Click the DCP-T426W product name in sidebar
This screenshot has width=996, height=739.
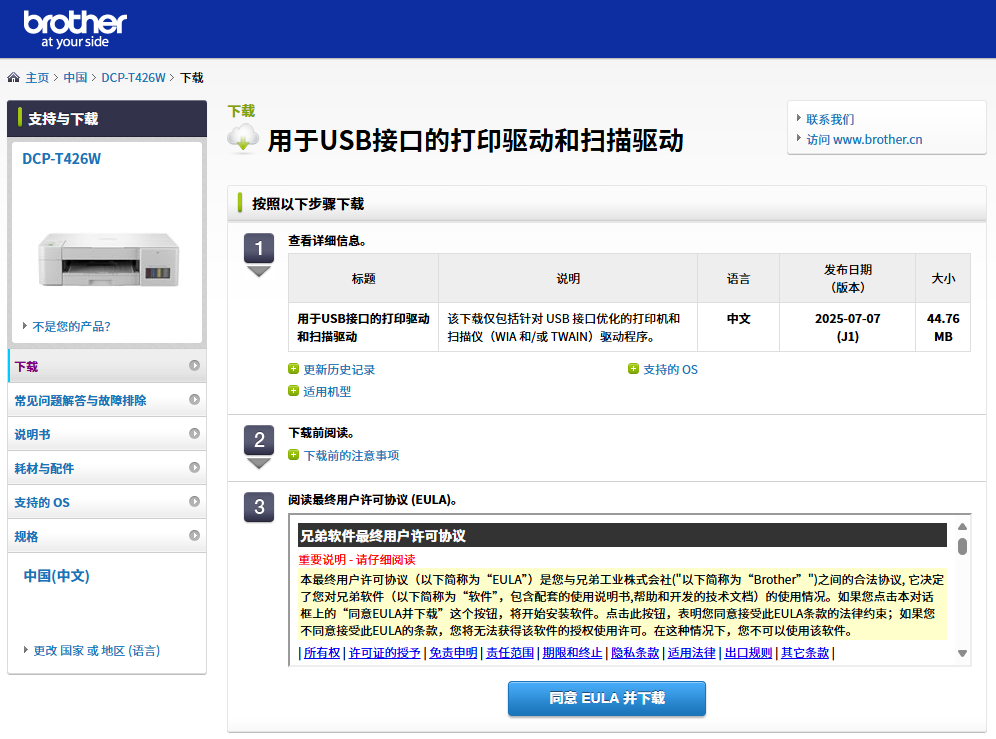(62, 159)
